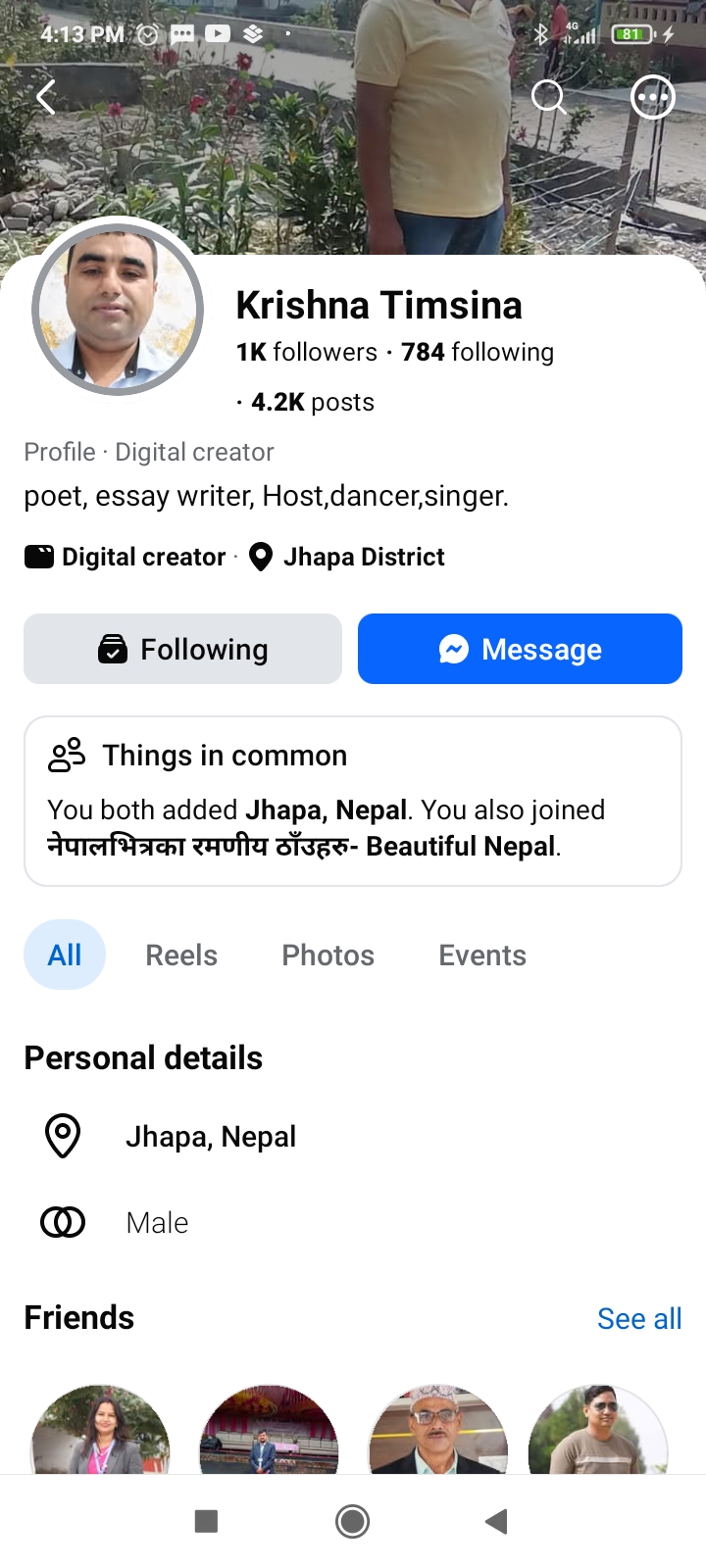Toggle the Following button
The image size is (706, 1568).
(182, 649)
